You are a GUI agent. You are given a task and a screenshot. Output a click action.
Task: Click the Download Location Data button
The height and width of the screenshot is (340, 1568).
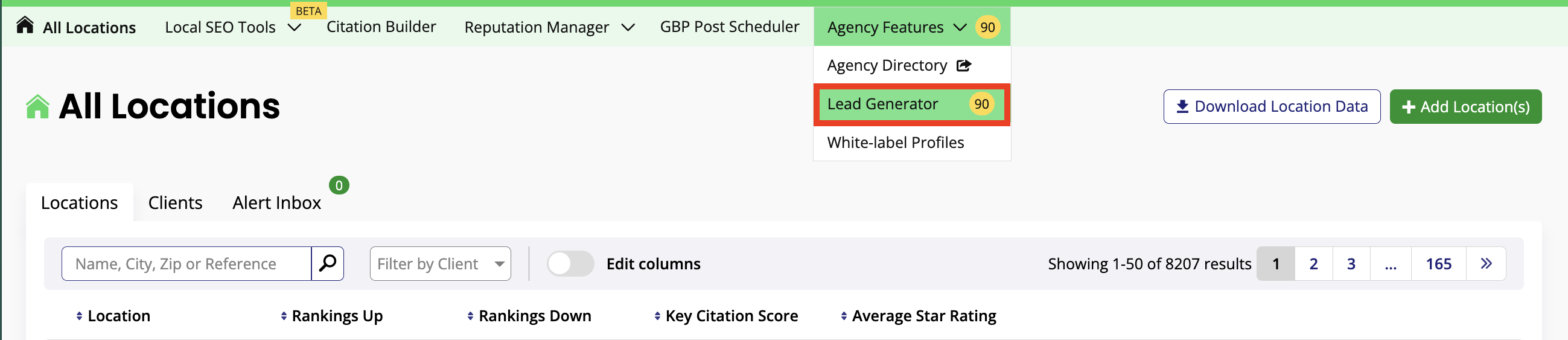pos(1272,107)
